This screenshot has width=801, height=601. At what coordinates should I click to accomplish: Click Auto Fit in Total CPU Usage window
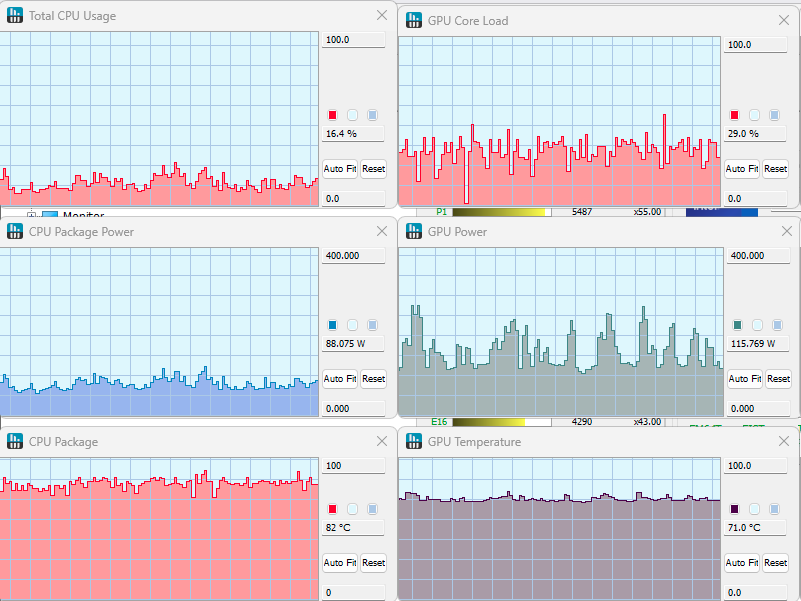pos(340,169)
